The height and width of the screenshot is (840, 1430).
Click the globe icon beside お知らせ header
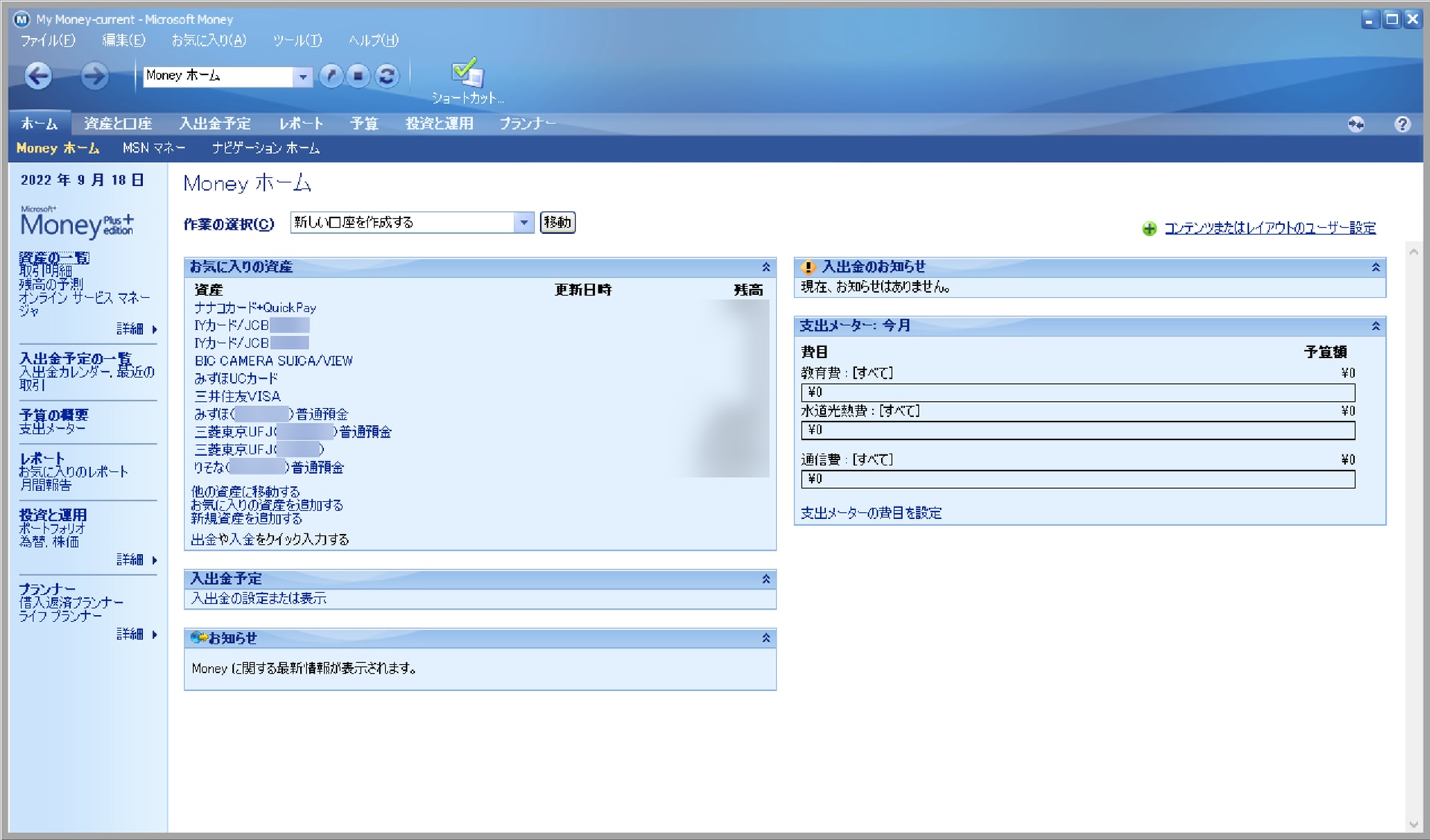click(198, 638)
